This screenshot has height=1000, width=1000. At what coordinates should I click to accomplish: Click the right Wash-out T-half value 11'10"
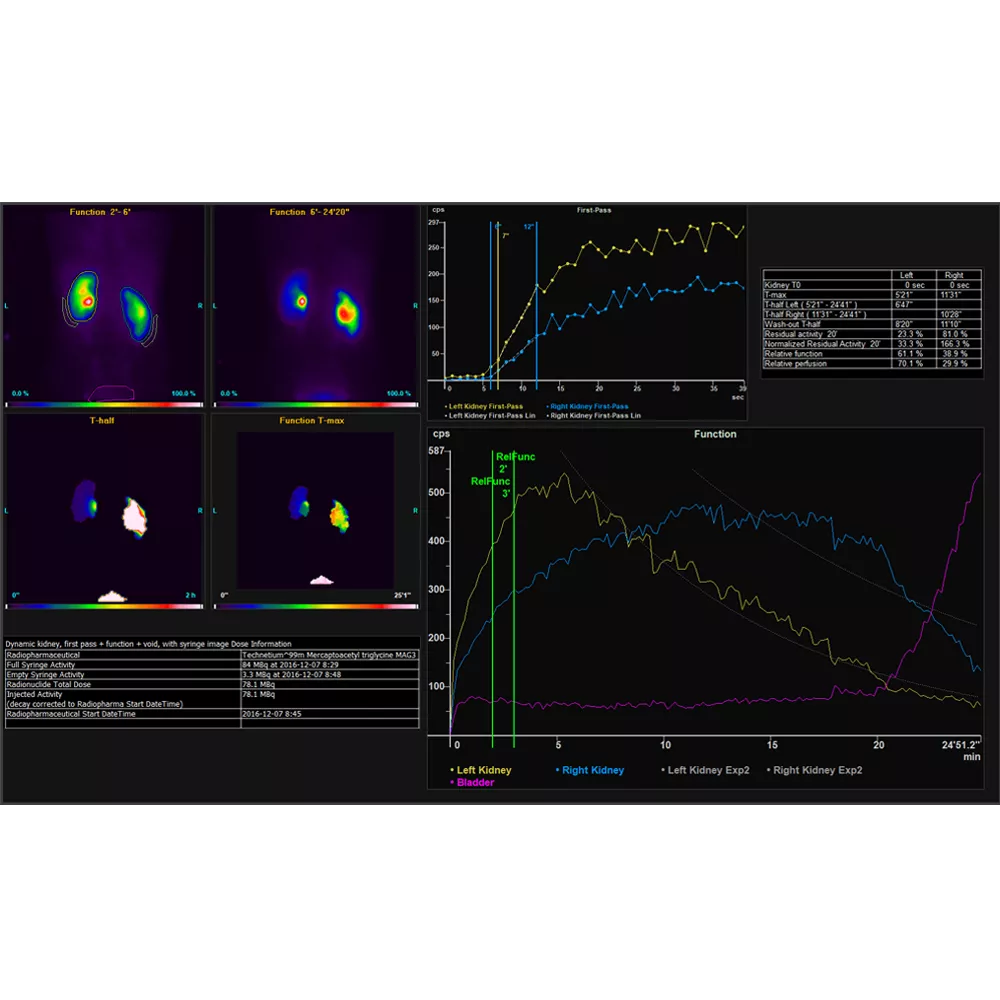(x=951, y=324)
